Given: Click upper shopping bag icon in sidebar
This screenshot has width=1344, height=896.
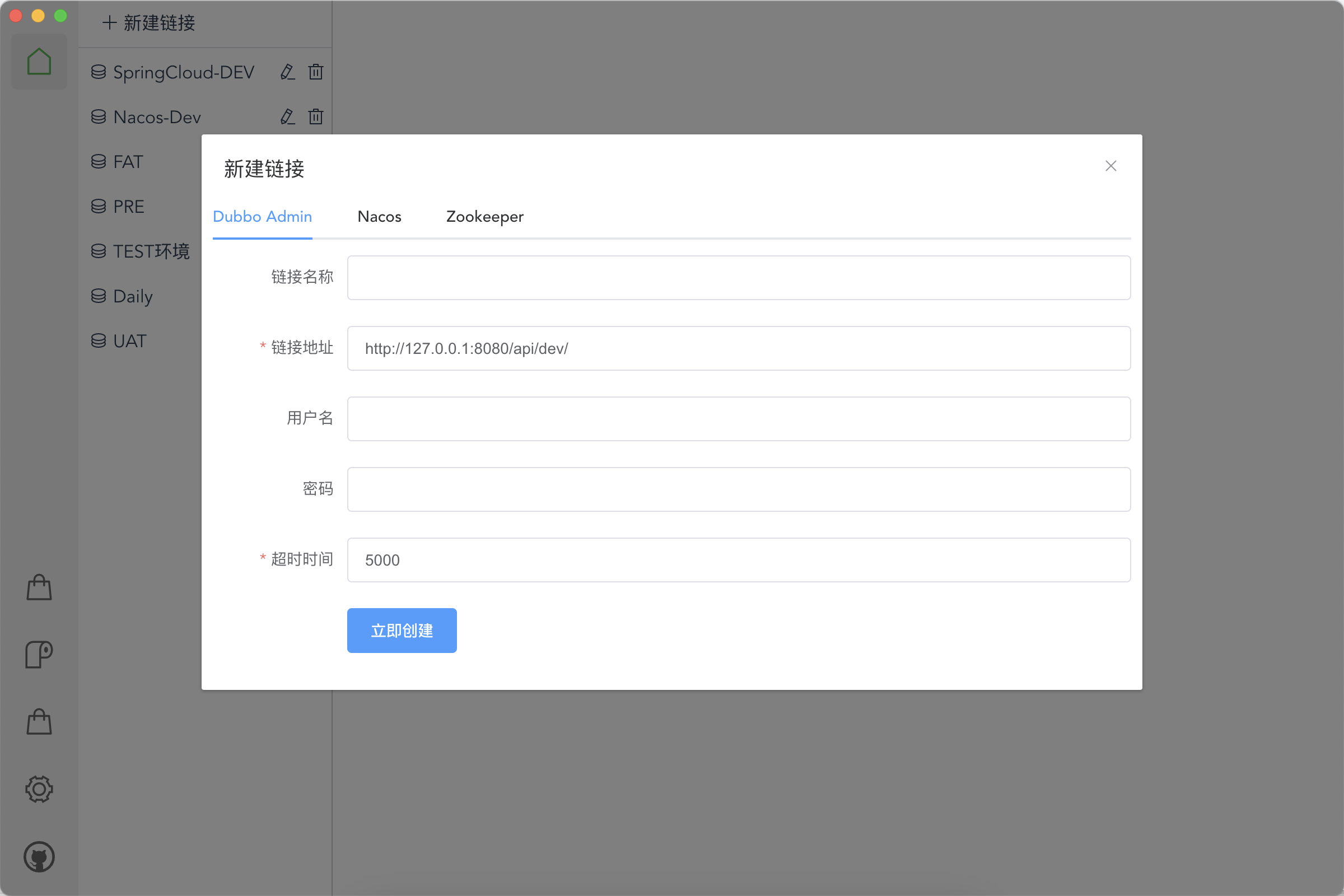Looking at the screenshot, I should 39,587.
